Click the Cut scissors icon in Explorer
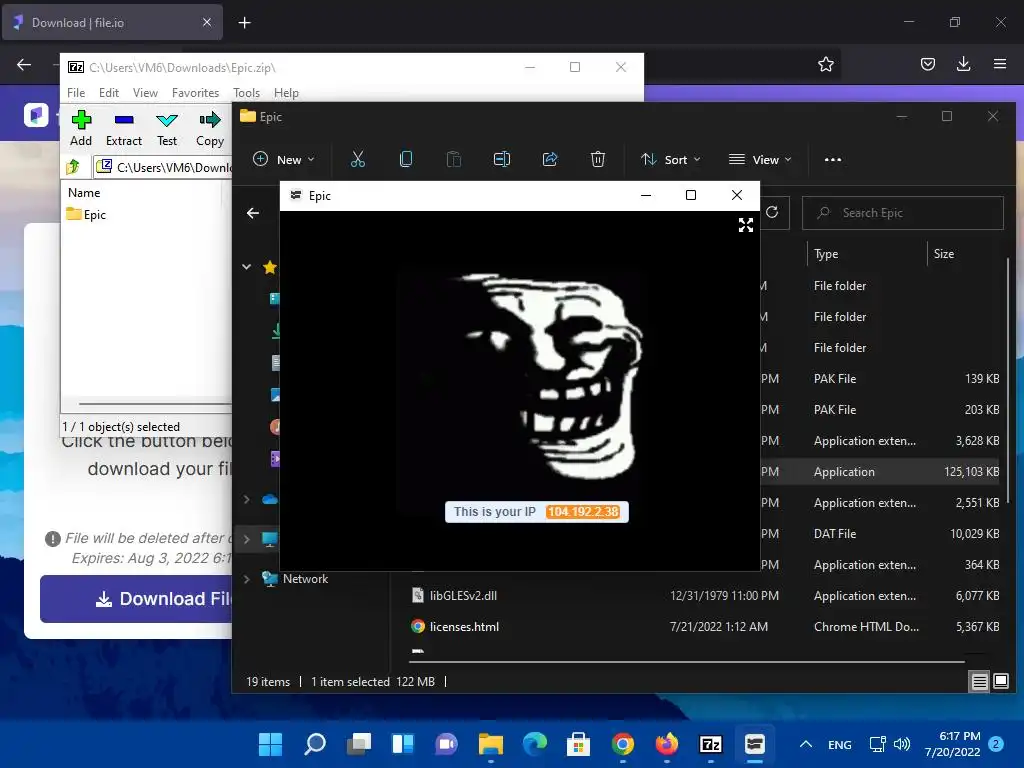This screenshot has height=768, width=1024. pyautogui.click(x=358, y=159)
